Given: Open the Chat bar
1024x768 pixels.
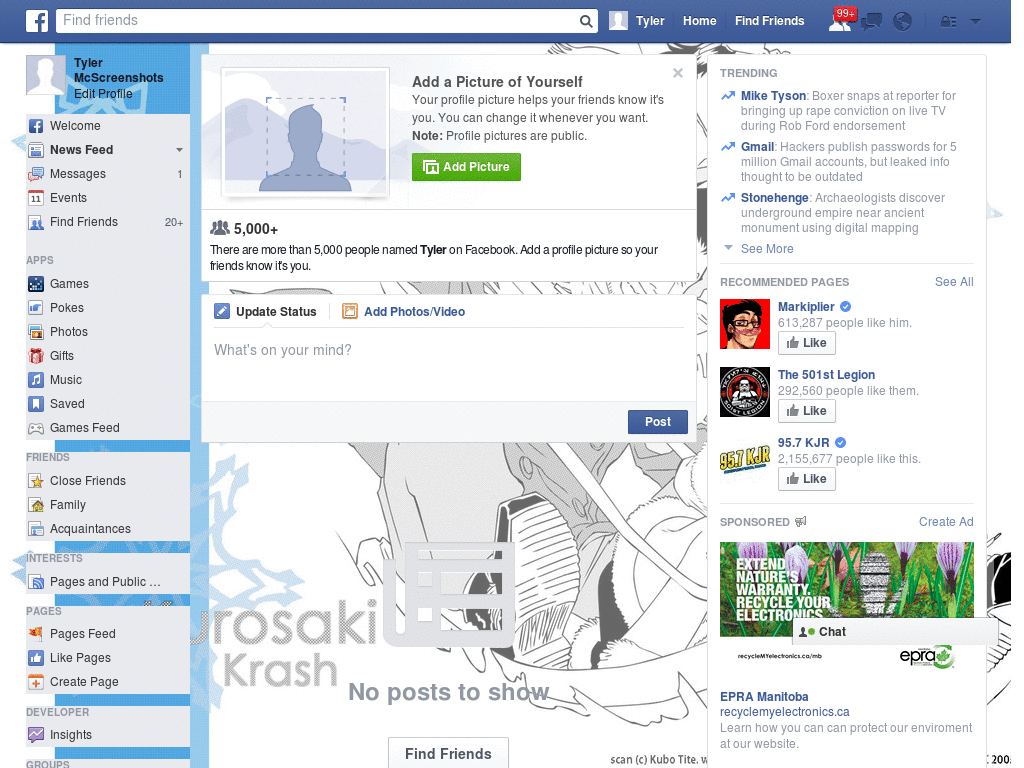Looking at the screenshot, I should tap(895, 632).
